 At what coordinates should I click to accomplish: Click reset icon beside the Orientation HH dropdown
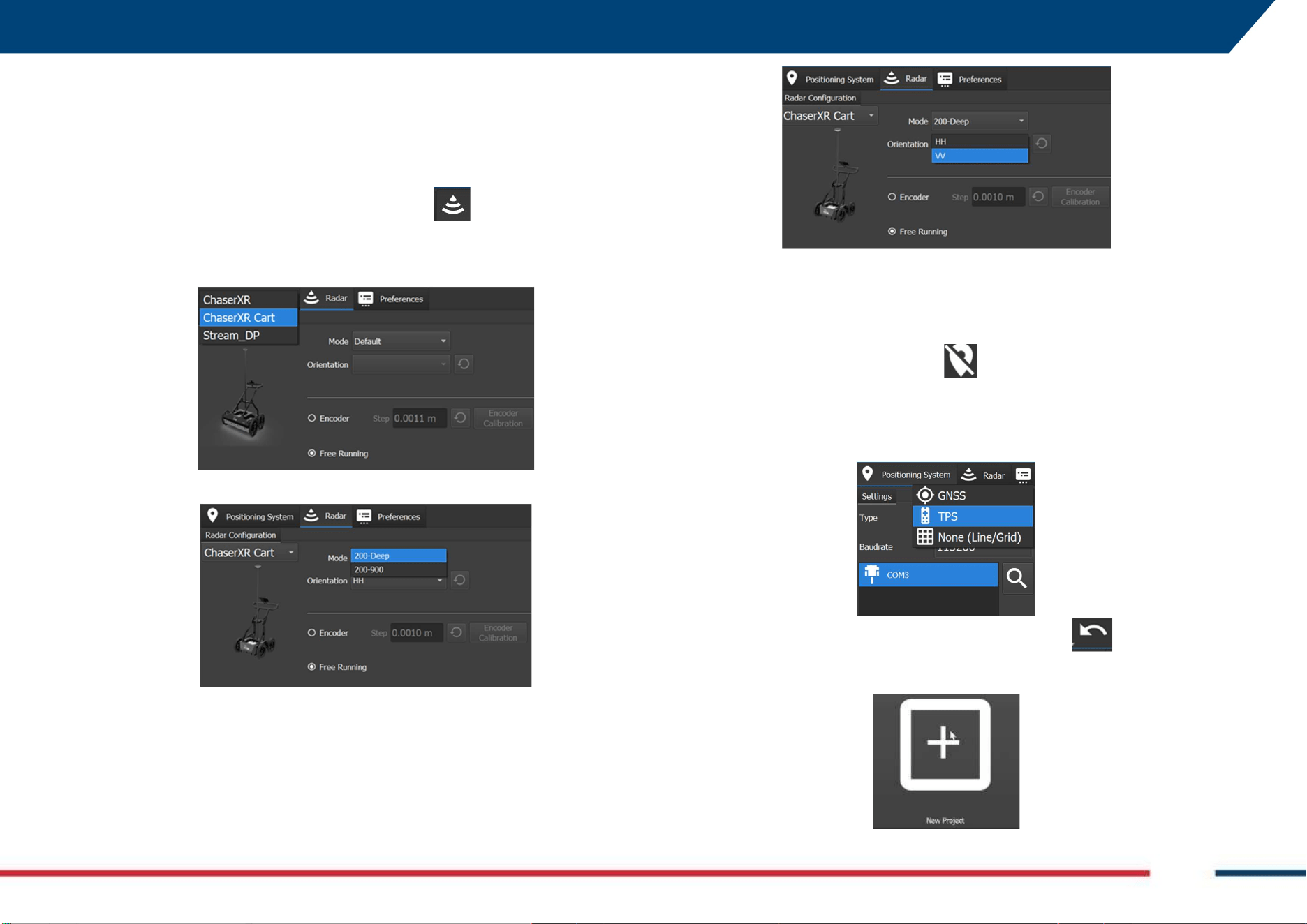coord(459,580)
